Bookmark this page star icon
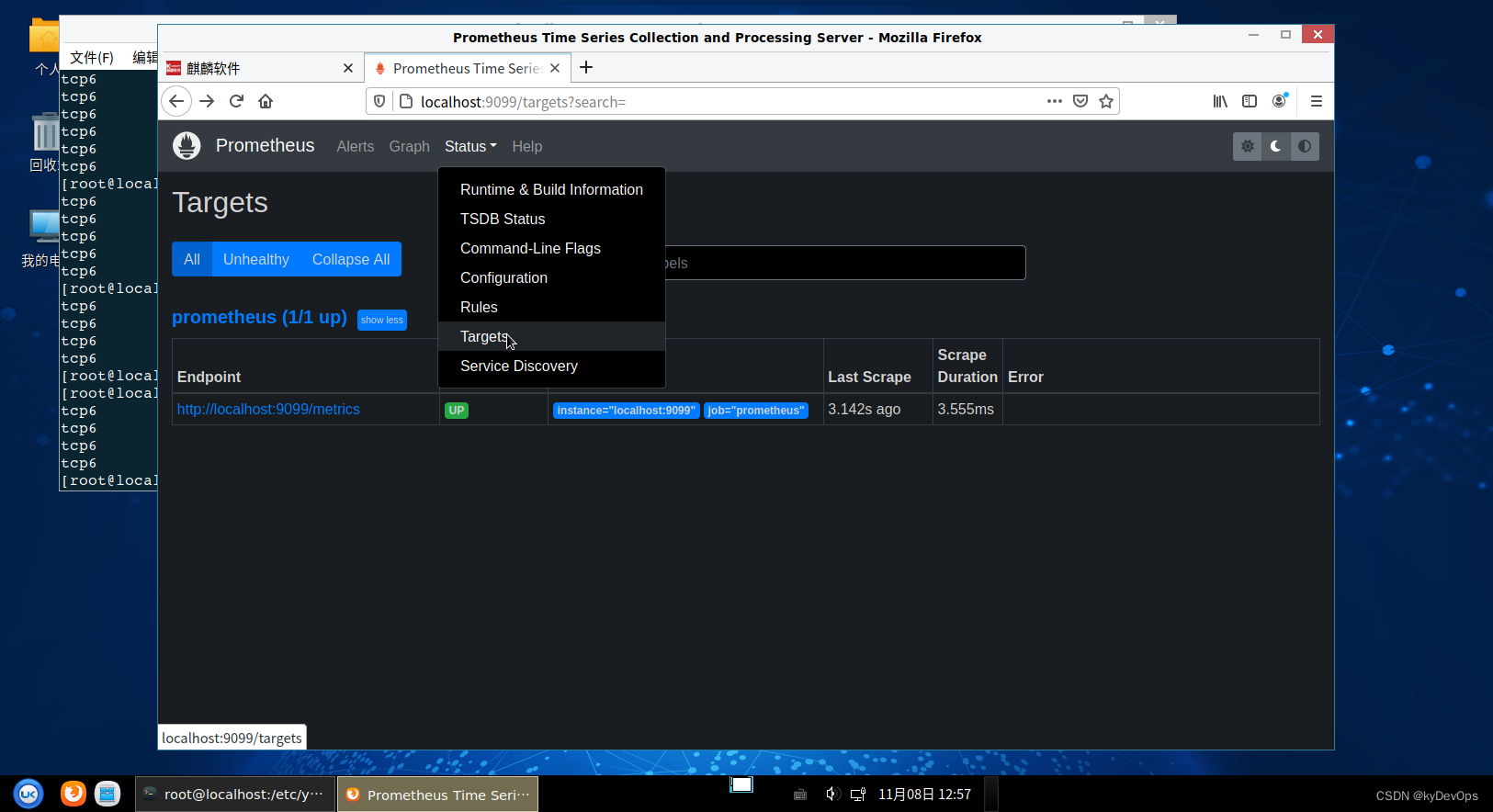Image resolution: width=1493 pixels, height=812 pixels. pyautogui.click(x=1106, y=101)
